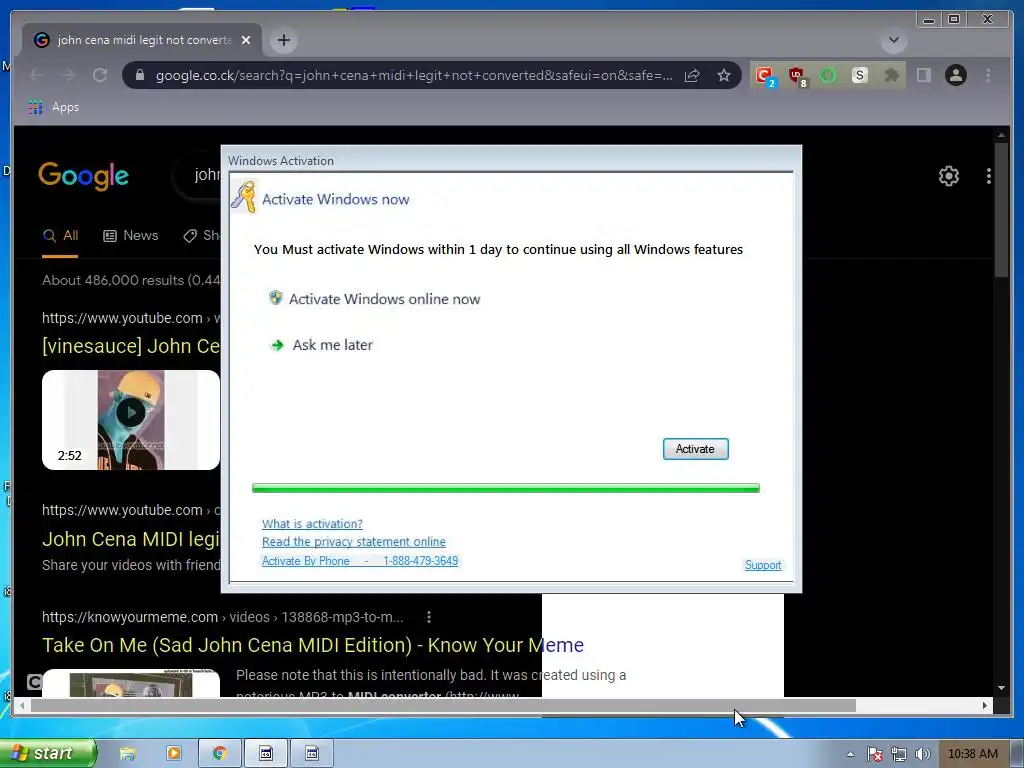Open Chrome three-dot menu

(988, 75)
